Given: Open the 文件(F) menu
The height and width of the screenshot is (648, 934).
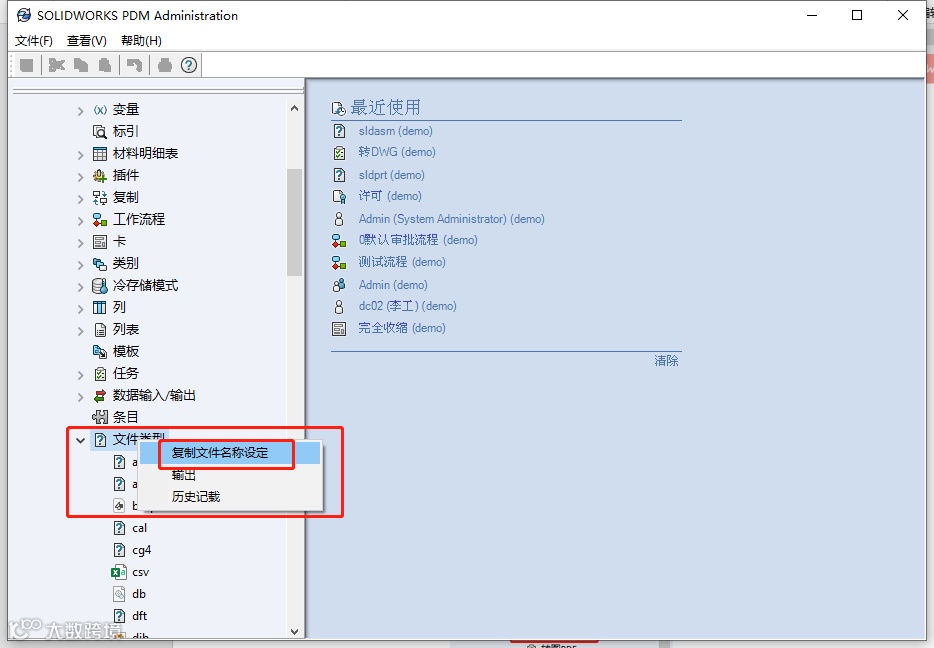Looking at the screenshot, I should 34,40.
